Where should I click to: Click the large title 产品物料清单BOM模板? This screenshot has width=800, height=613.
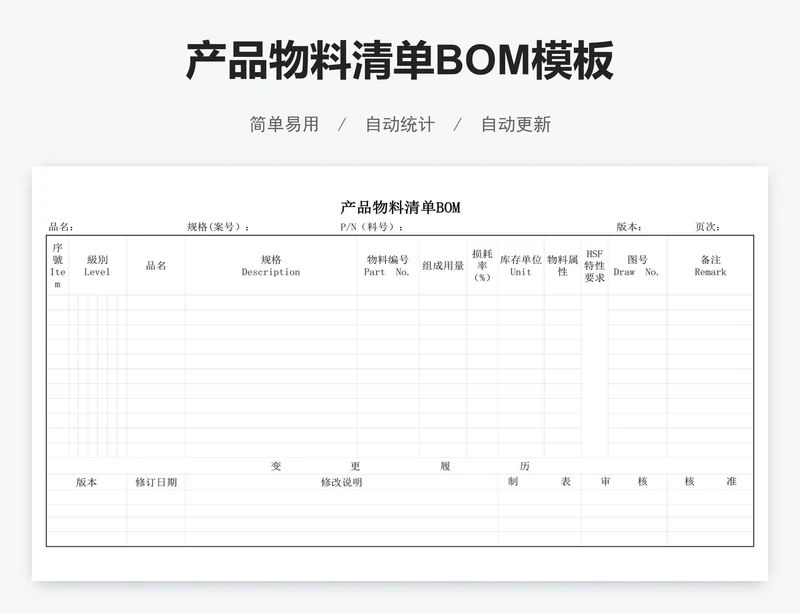pyautogui.click(x=399, y=61)
